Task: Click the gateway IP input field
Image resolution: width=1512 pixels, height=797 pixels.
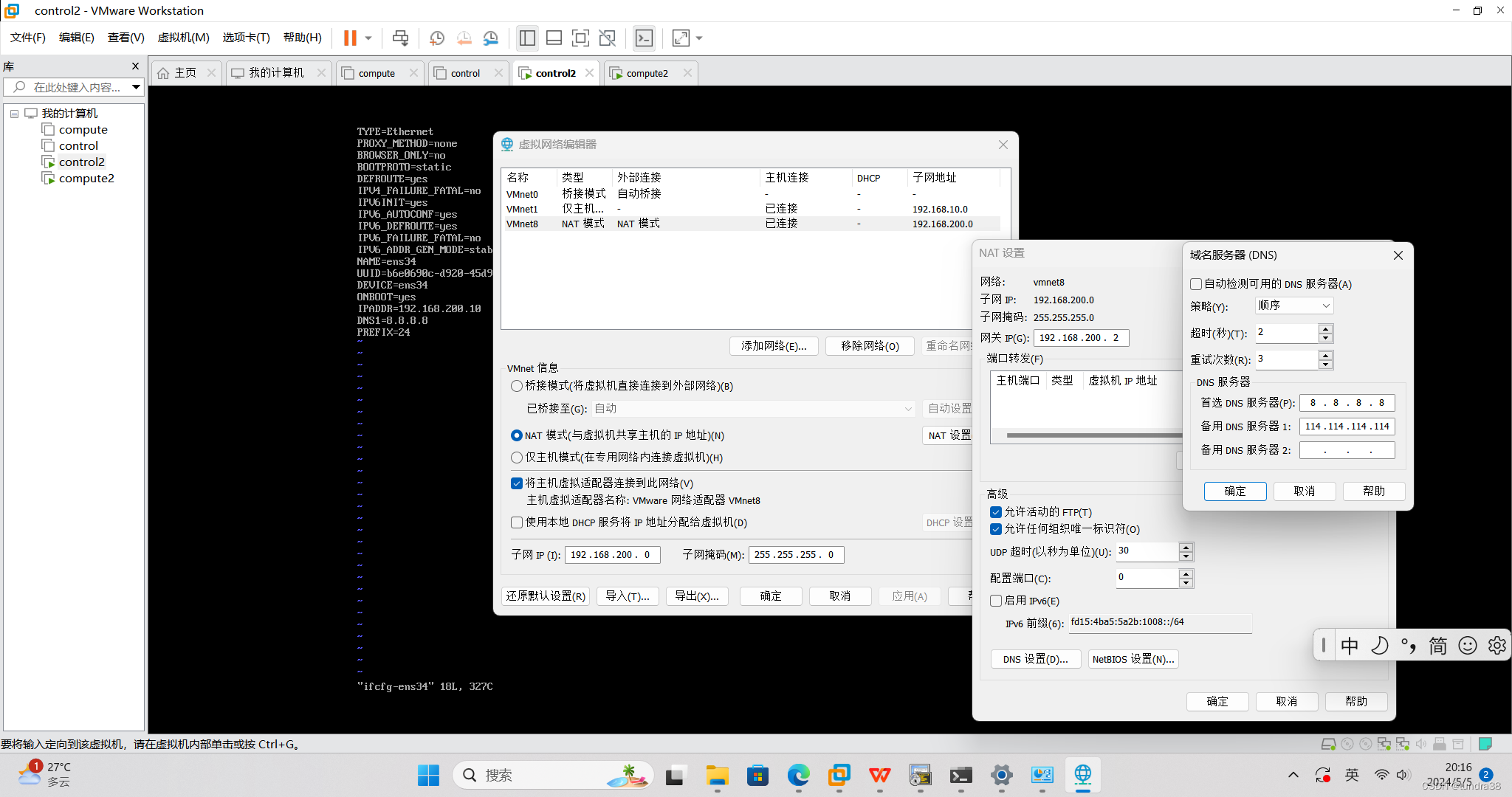Action: click(1081, 338)
